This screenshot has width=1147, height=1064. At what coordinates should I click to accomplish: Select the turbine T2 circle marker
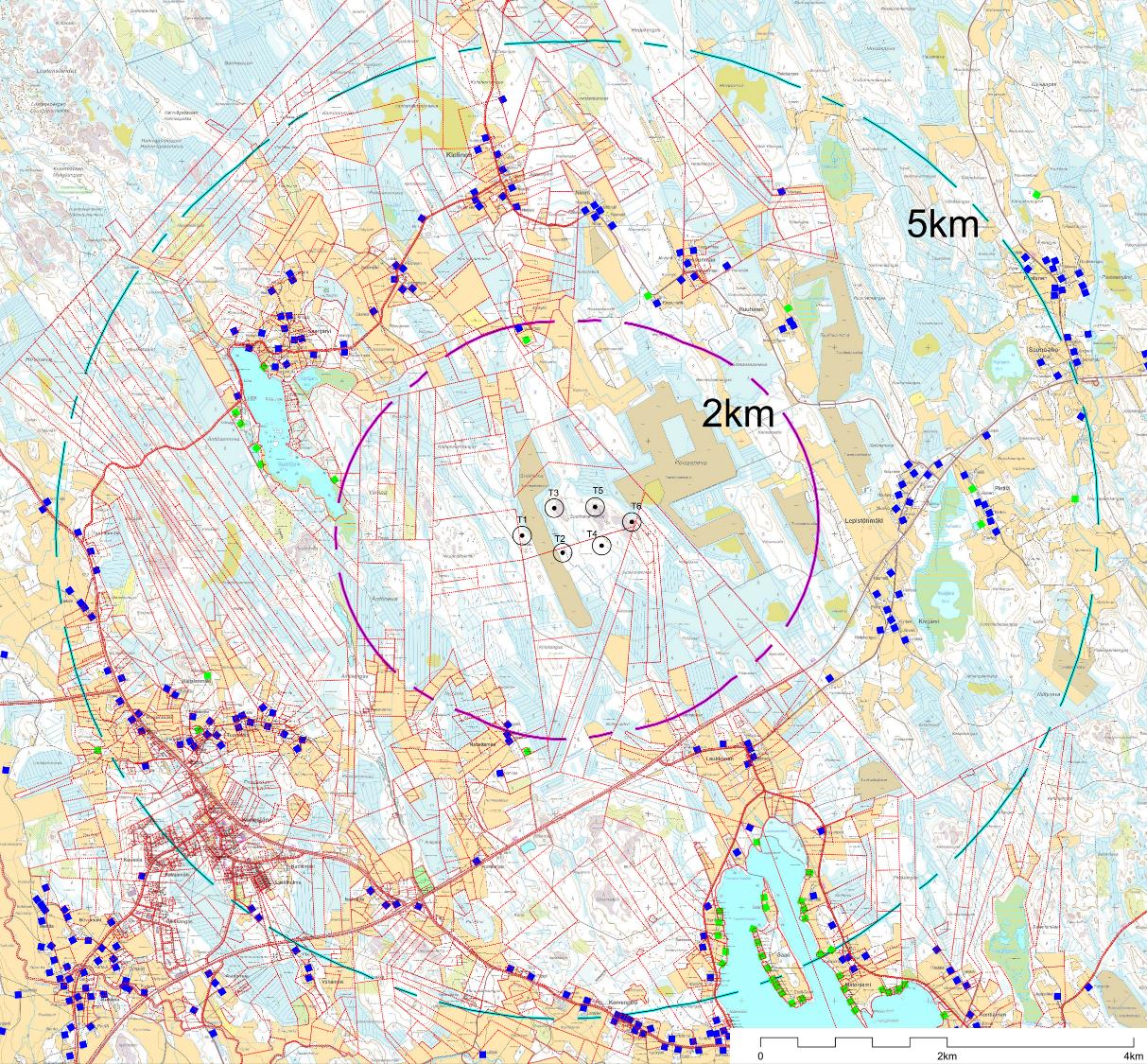[x=562, y=552]
